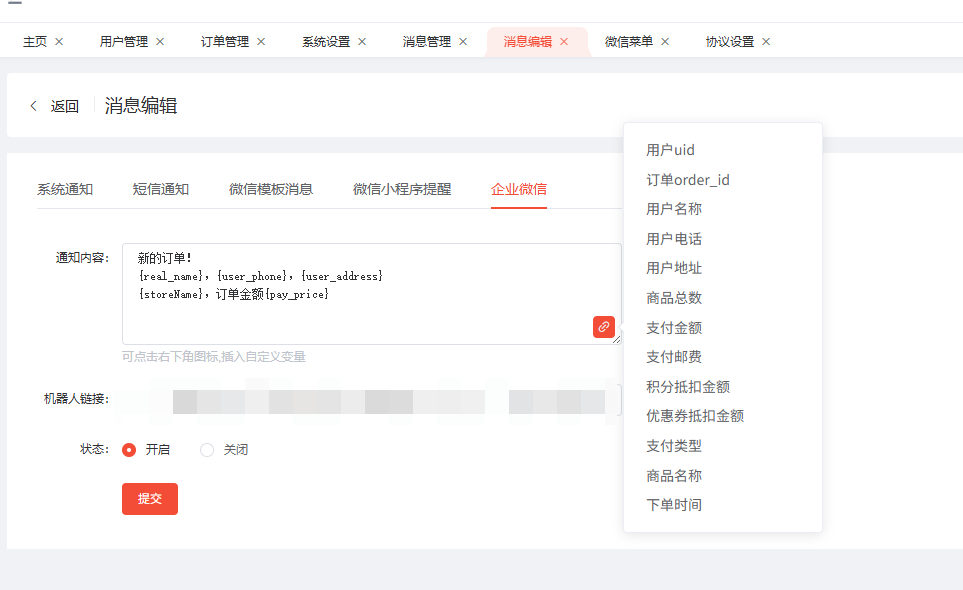Open the 微信模板消息 settings tab

coord(271,189)
